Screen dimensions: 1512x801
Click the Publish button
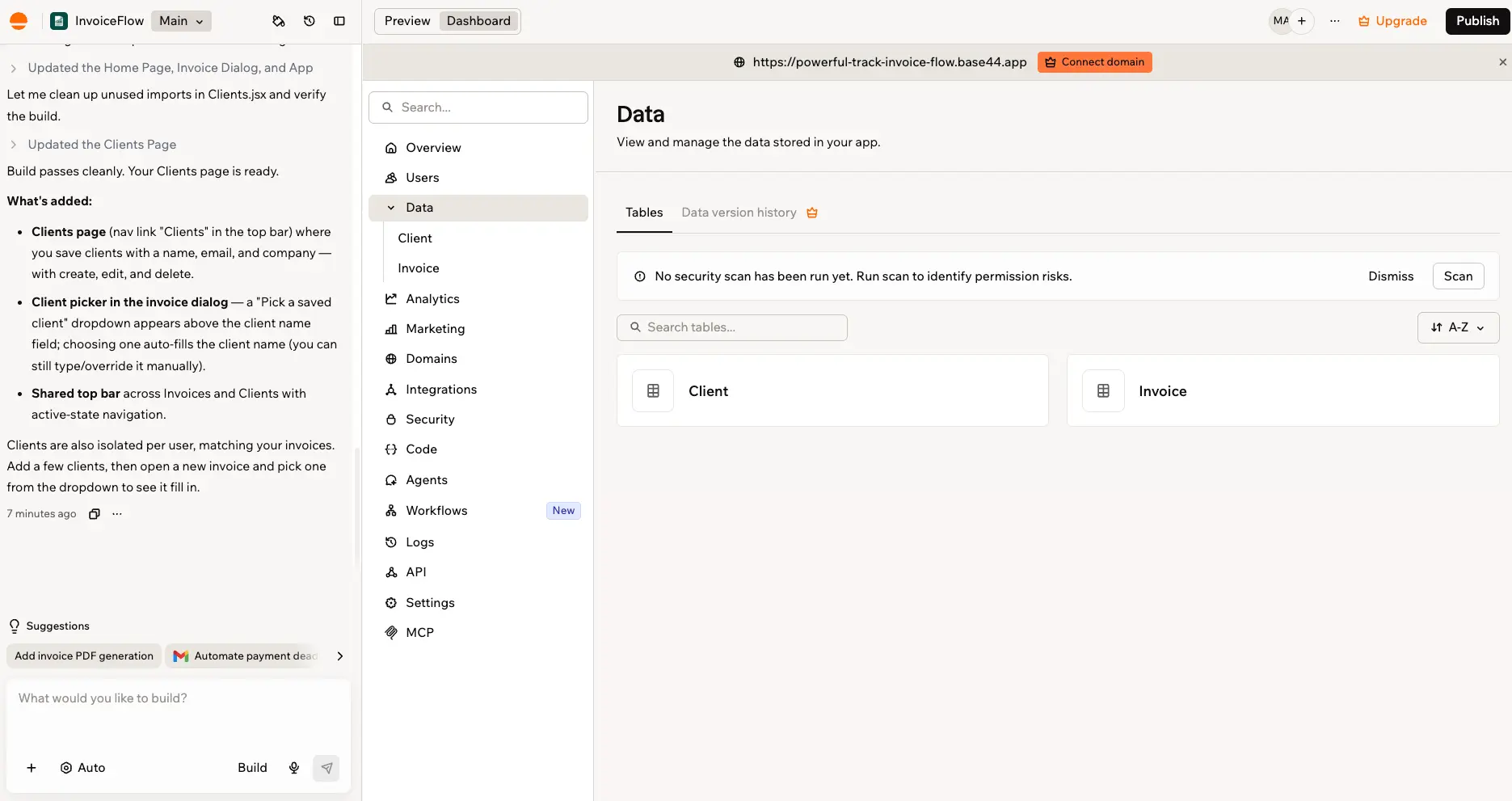point(1477,21)
